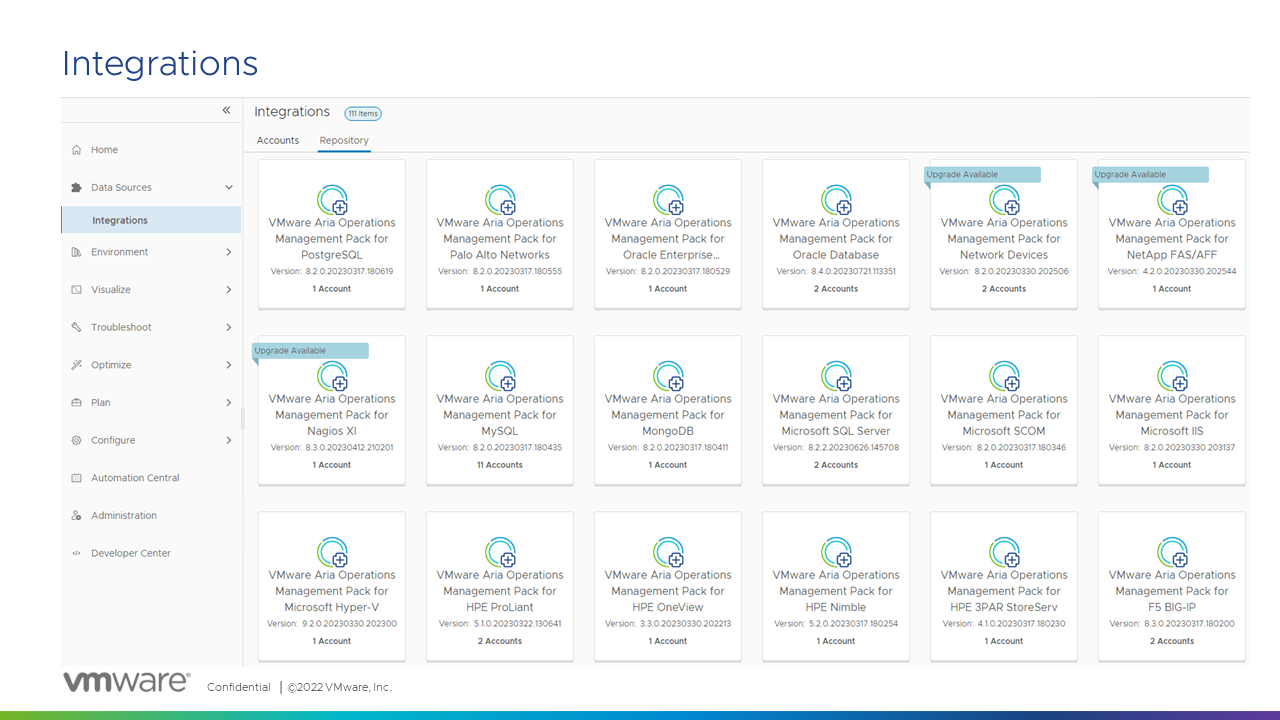Click the NetApp FAS/AFF pack icon
Image resolution: width=1280 pixels, height=720 pixels.
click(x=1172, y=200)
